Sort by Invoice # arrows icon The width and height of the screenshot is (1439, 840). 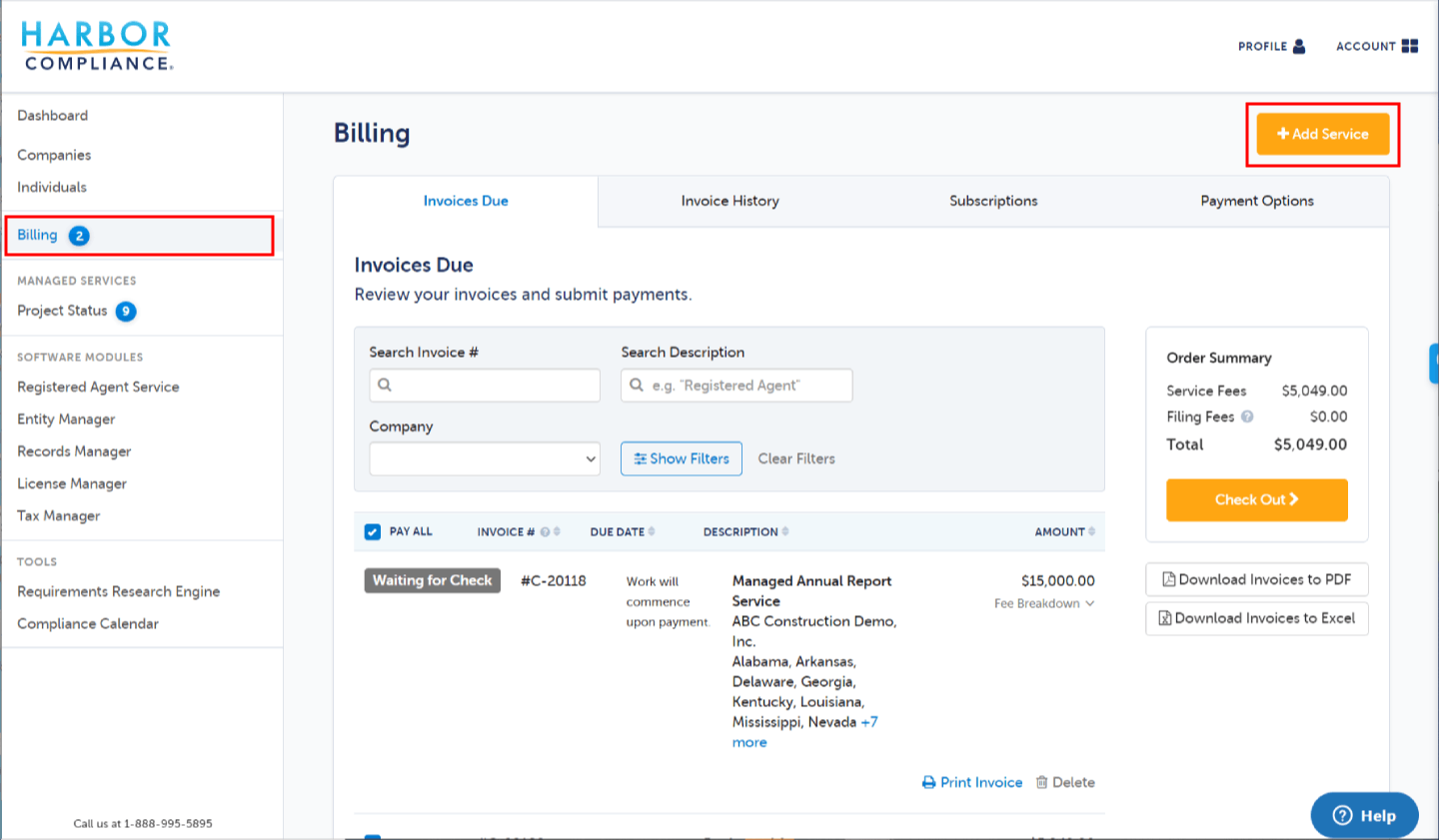click(x=557, y=532)
